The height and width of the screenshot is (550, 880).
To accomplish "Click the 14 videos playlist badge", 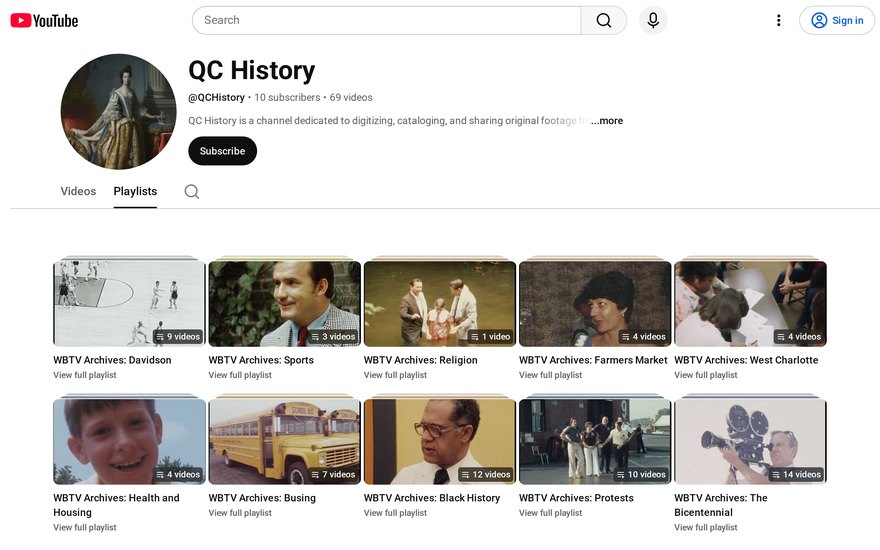I will (796, 475).
